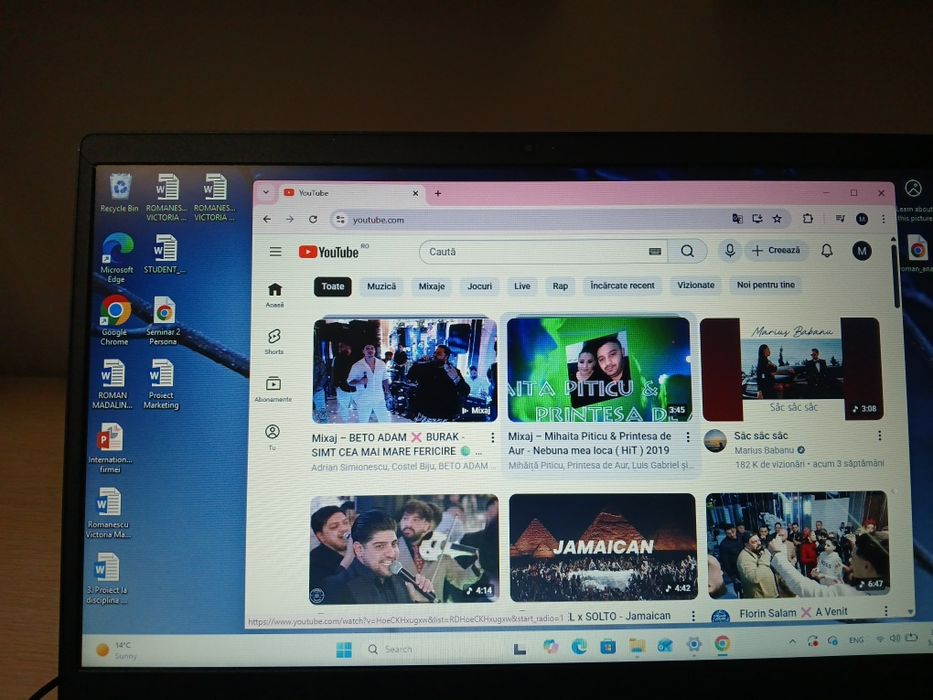
Task: Click the install app icon in address bar
Action: [x=757, y=218]
